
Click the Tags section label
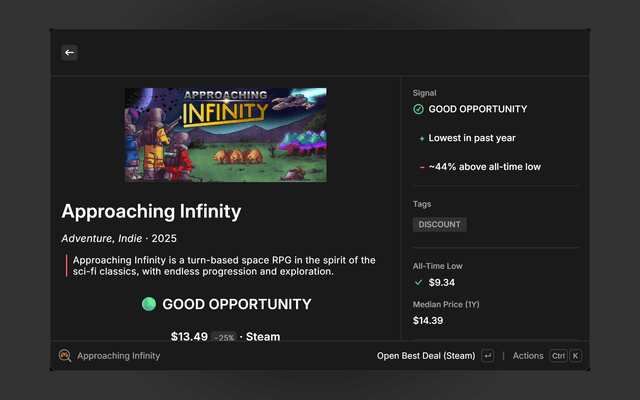(422, 204)
